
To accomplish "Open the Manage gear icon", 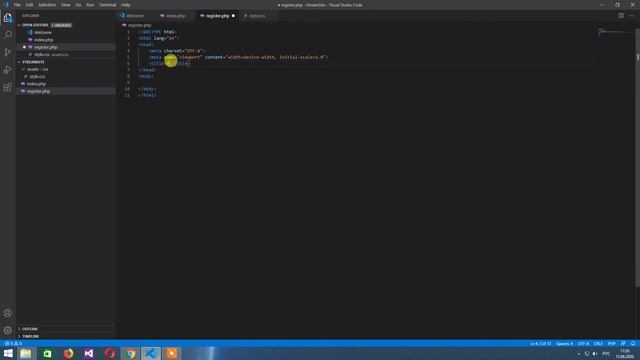I will [8, 330].
